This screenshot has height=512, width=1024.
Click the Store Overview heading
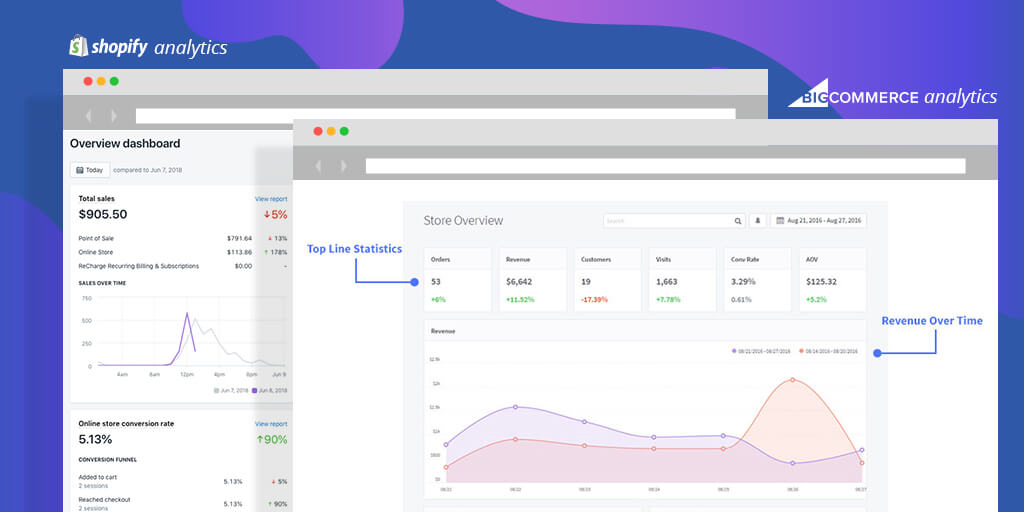point(464,221)
